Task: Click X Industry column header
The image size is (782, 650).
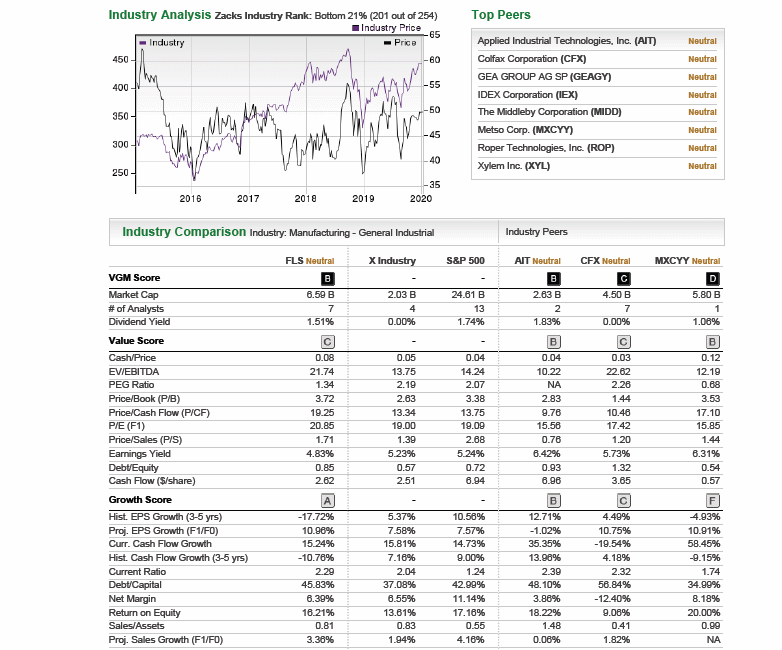Action: (392, 261)
